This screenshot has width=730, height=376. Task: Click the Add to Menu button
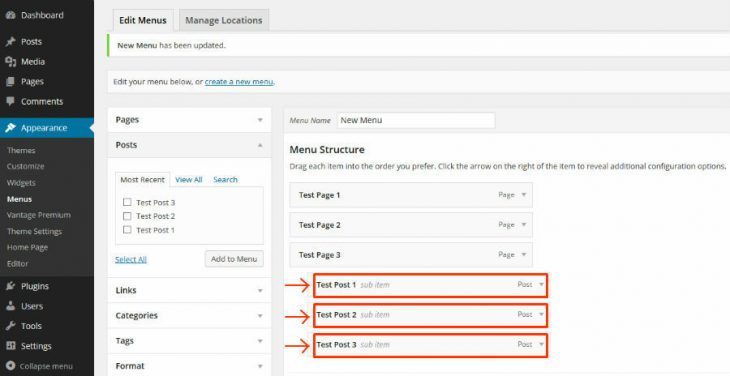[x=234, y=259]
